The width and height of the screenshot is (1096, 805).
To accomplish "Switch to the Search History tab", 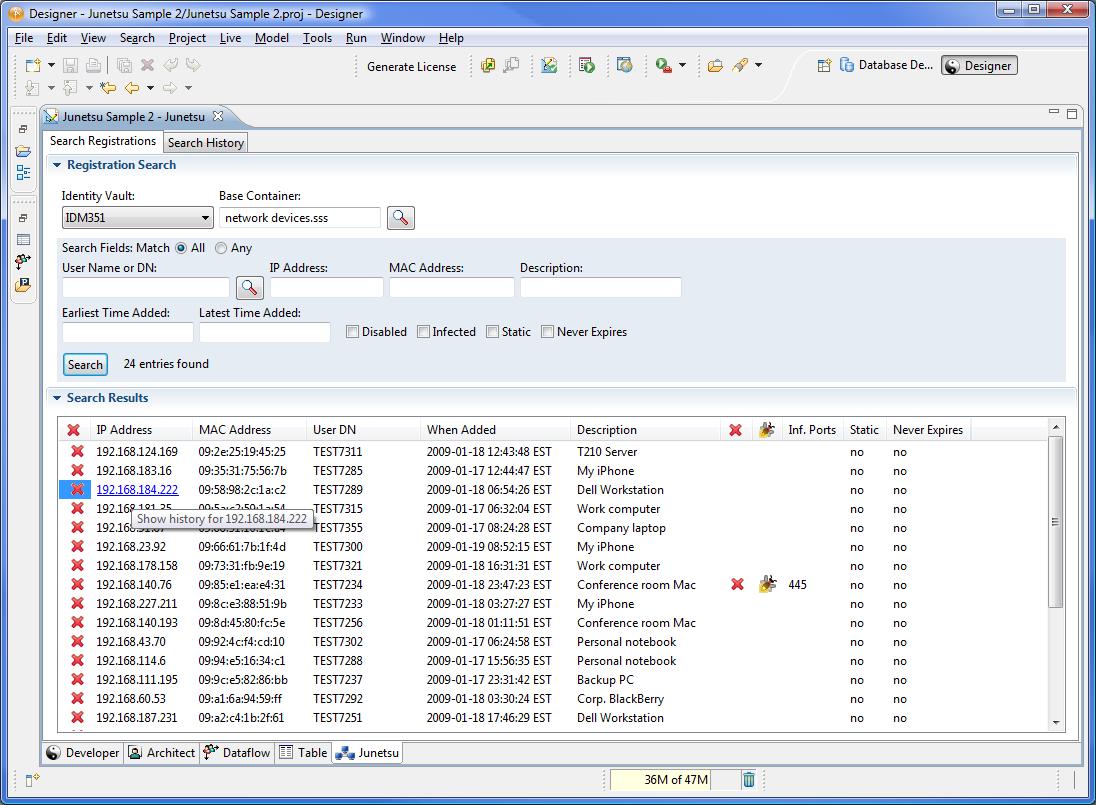I will point(205,143).
